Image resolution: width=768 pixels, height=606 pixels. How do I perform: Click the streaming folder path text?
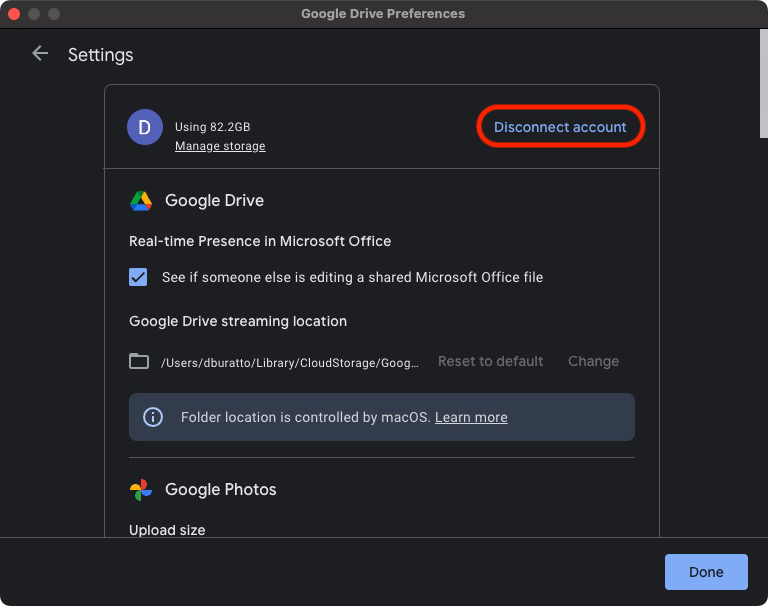coord(289,363)
